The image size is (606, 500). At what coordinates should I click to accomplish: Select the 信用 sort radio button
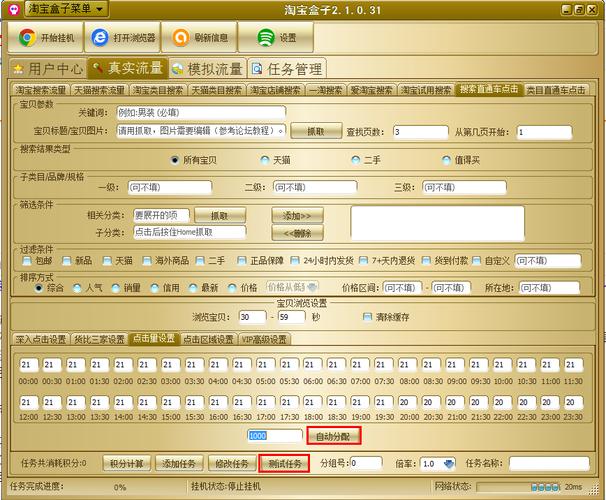click(155, 288)
